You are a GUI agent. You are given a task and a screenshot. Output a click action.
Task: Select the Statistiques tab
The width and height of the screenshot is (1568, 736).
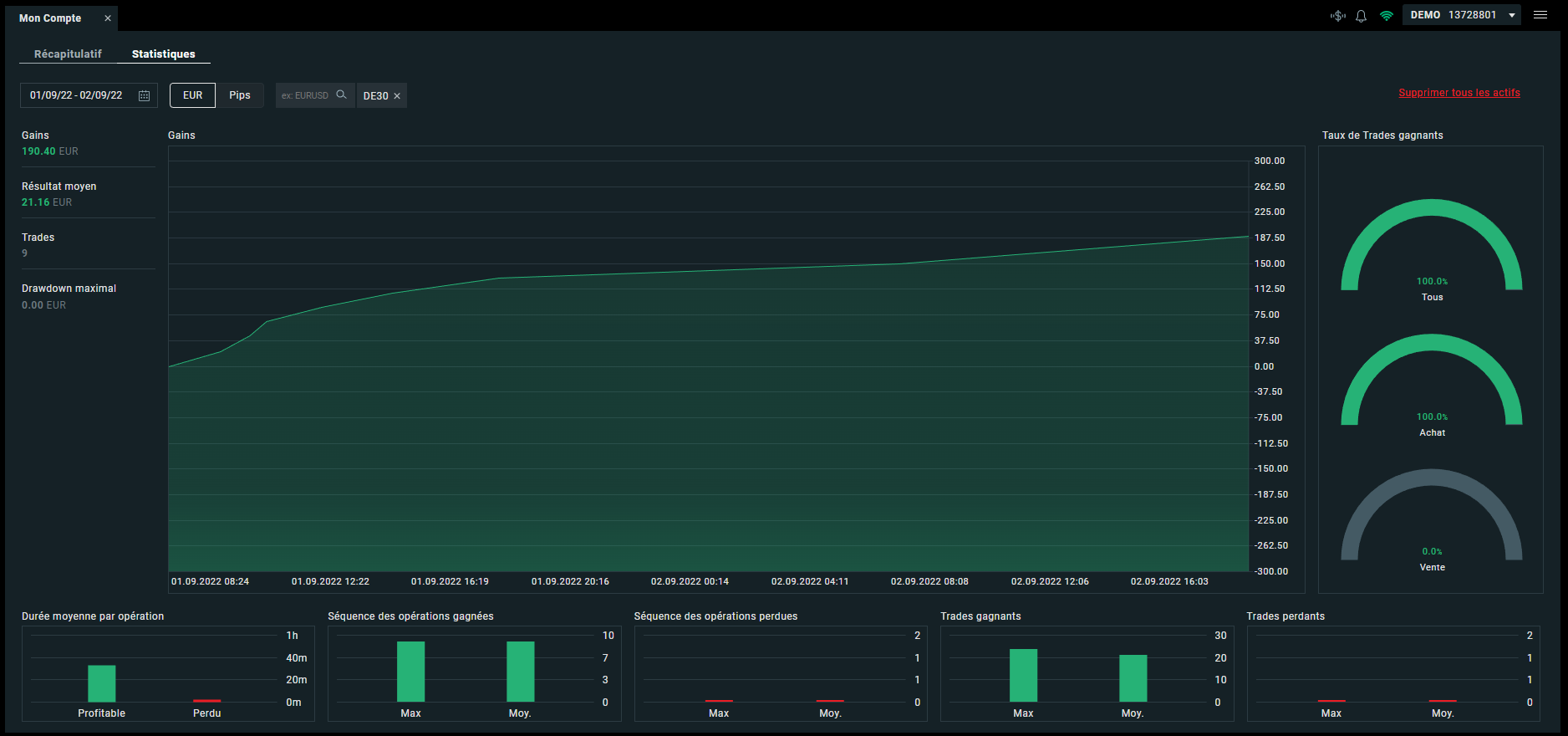(x=164, y=54)
